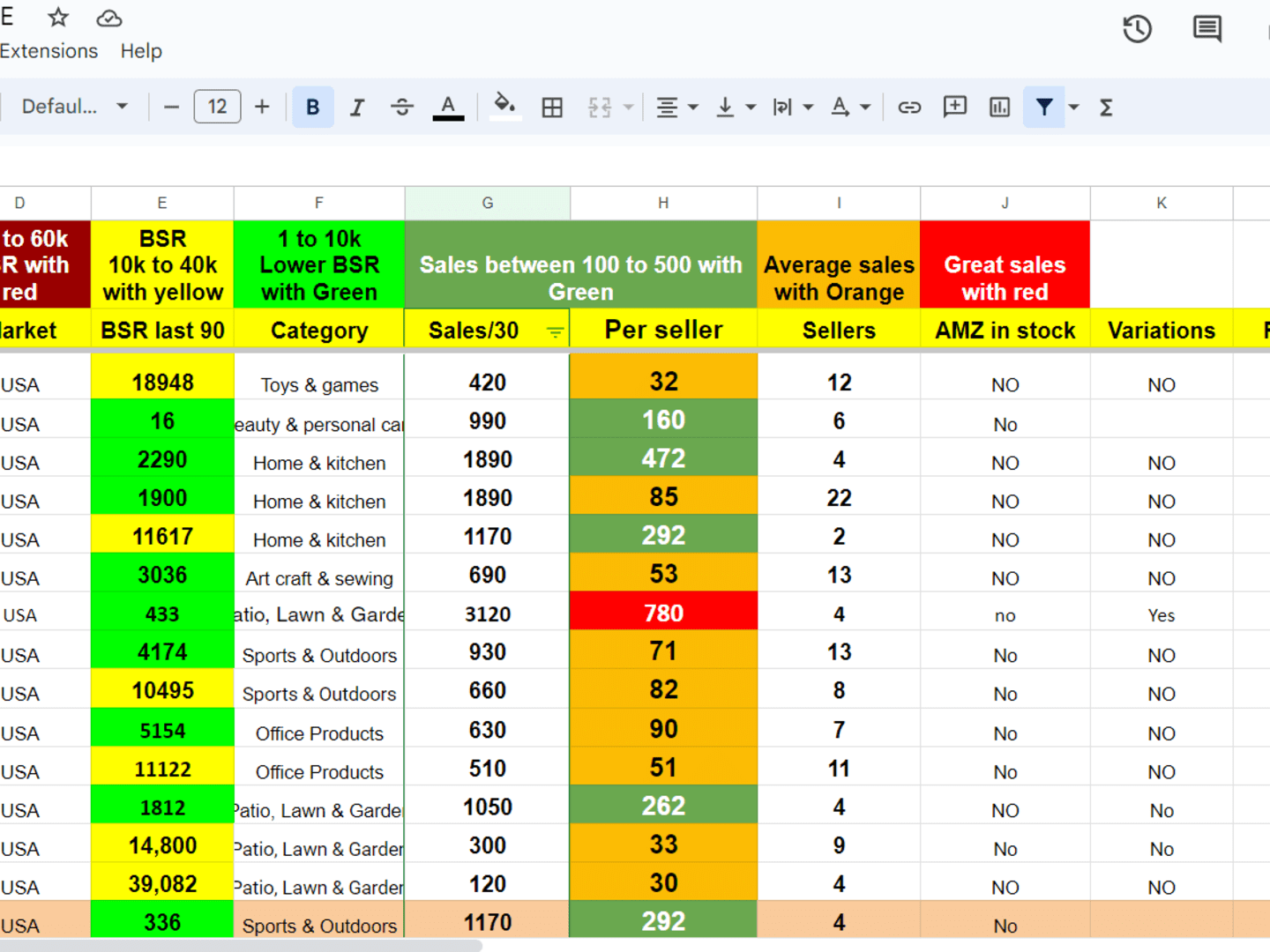This screenshot has height=952, width=1270.
Task: Insert a comment
Action: tap(954, 108)
